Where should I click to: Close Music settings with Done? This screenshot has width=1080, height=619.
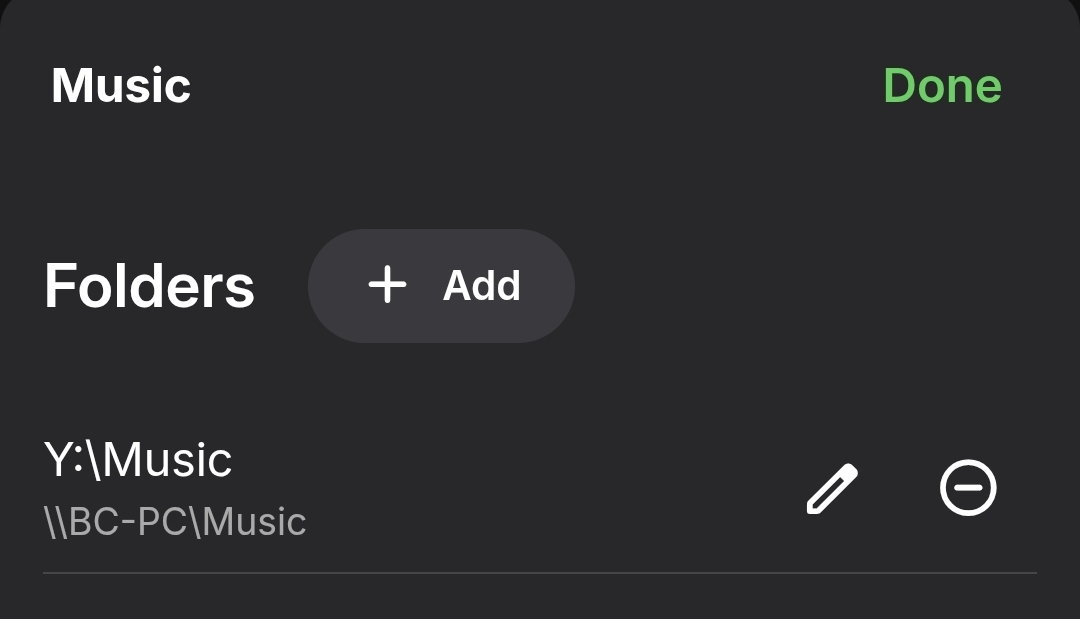pos(942,85)
